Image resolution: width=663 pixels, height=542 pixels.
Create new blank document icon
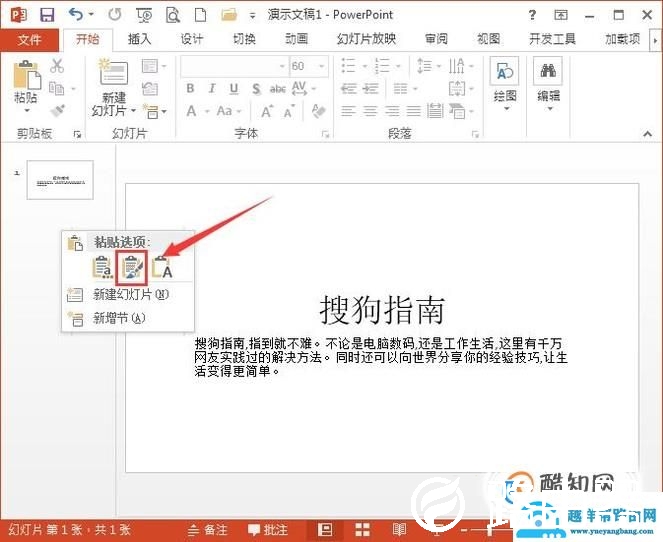pyautogui.click(x=200, y=15)
